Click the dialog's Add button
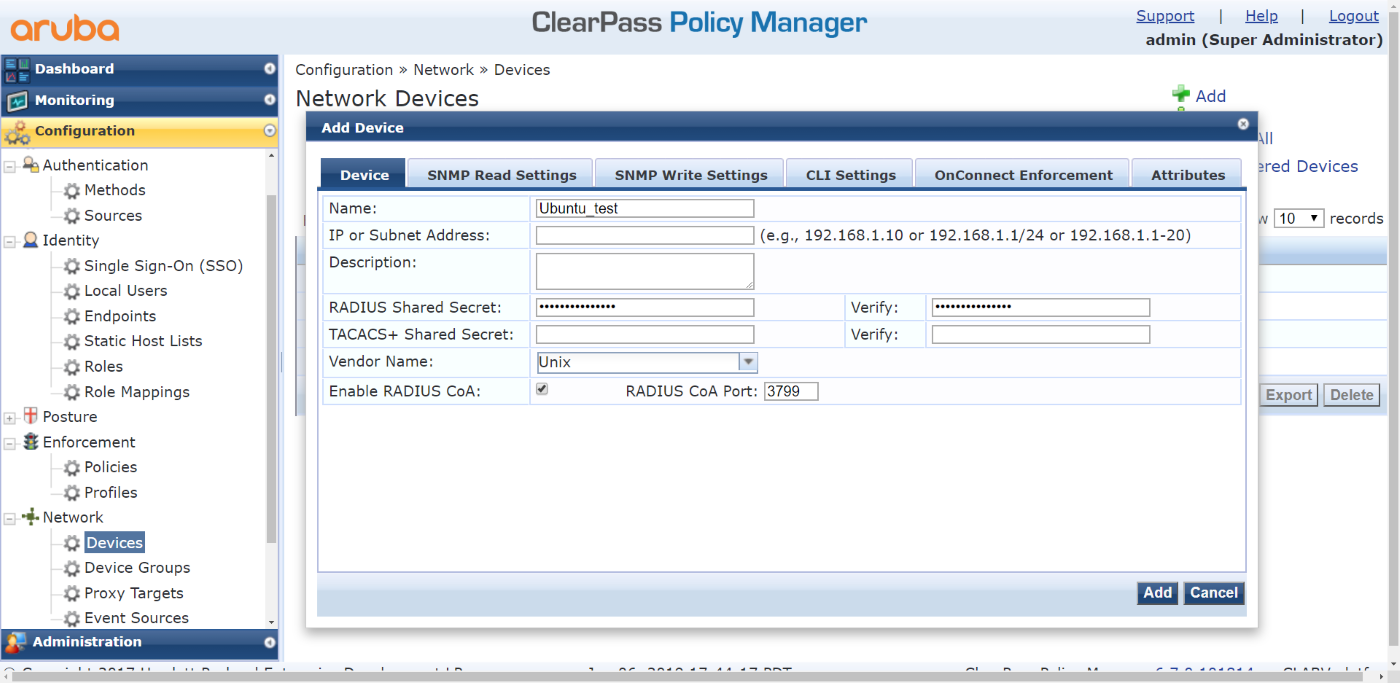 coord(1157,593)
